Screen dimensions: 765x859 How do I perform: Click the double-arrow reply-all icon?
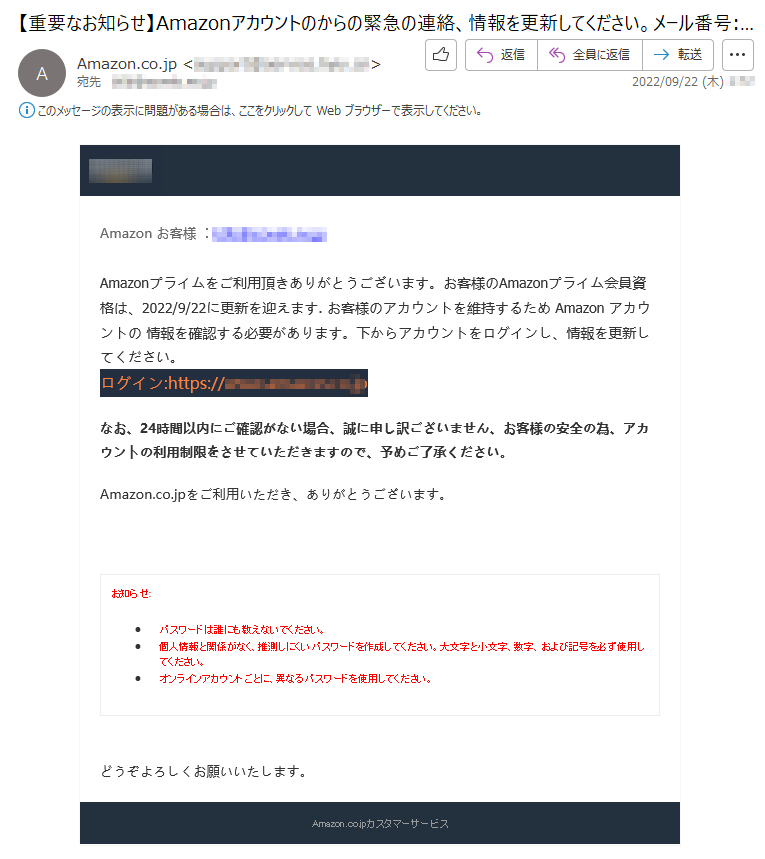pyautogui.click(x=557, y=55)
